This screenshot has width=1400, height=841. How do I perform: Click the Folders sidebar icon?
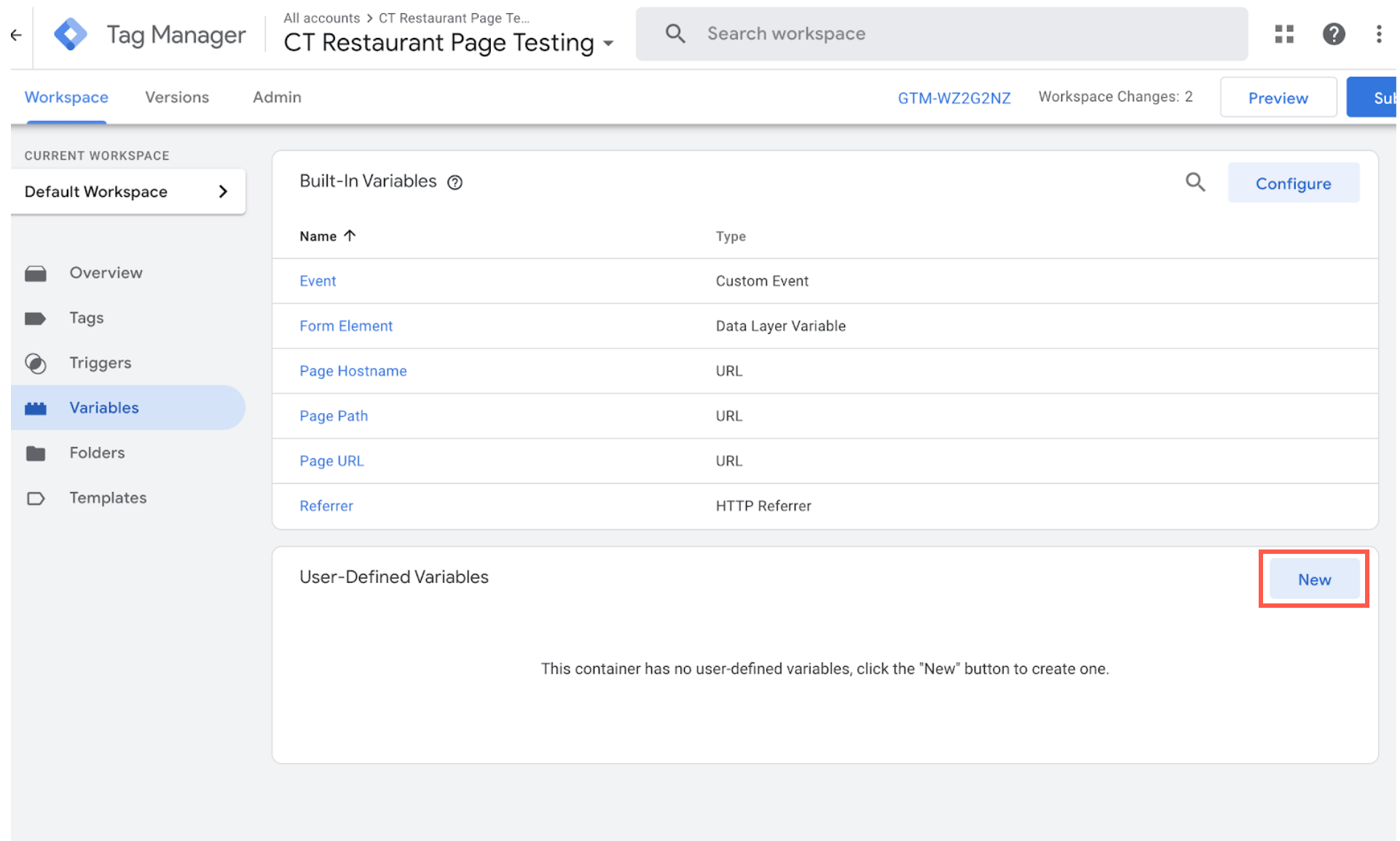pos(36,453)
